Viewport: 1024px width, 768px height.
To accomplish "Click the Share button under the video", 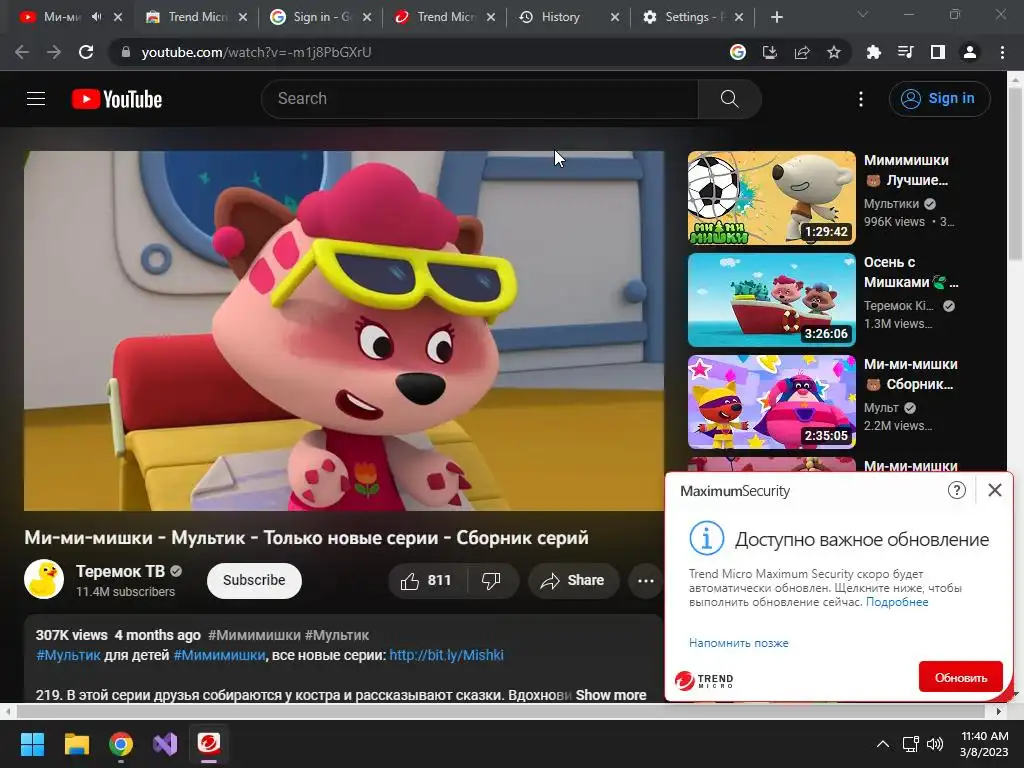I will point(573,581).
